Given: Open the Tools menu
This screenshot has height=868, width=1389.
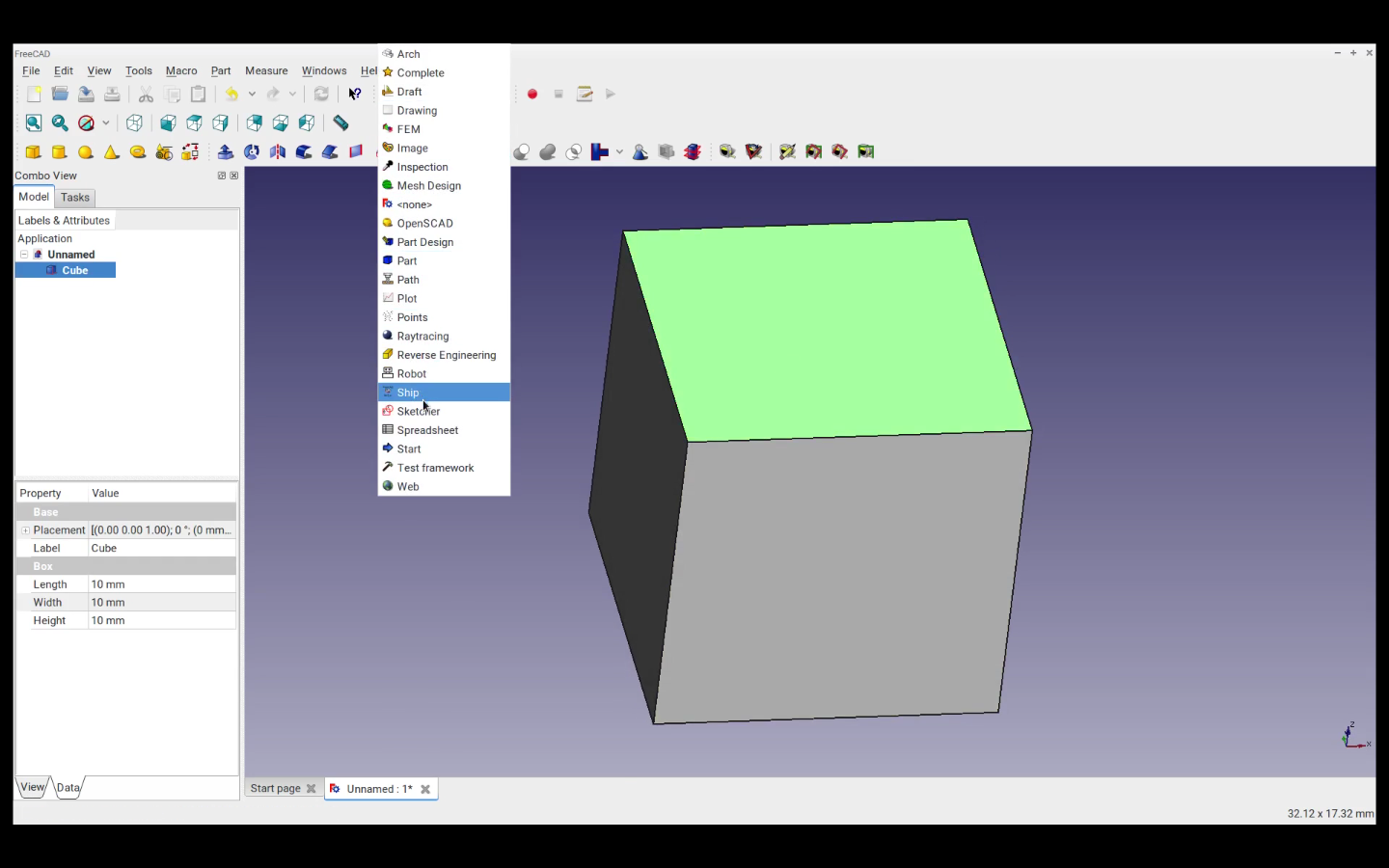Looking at the screenshot, I should pos(139,71).
